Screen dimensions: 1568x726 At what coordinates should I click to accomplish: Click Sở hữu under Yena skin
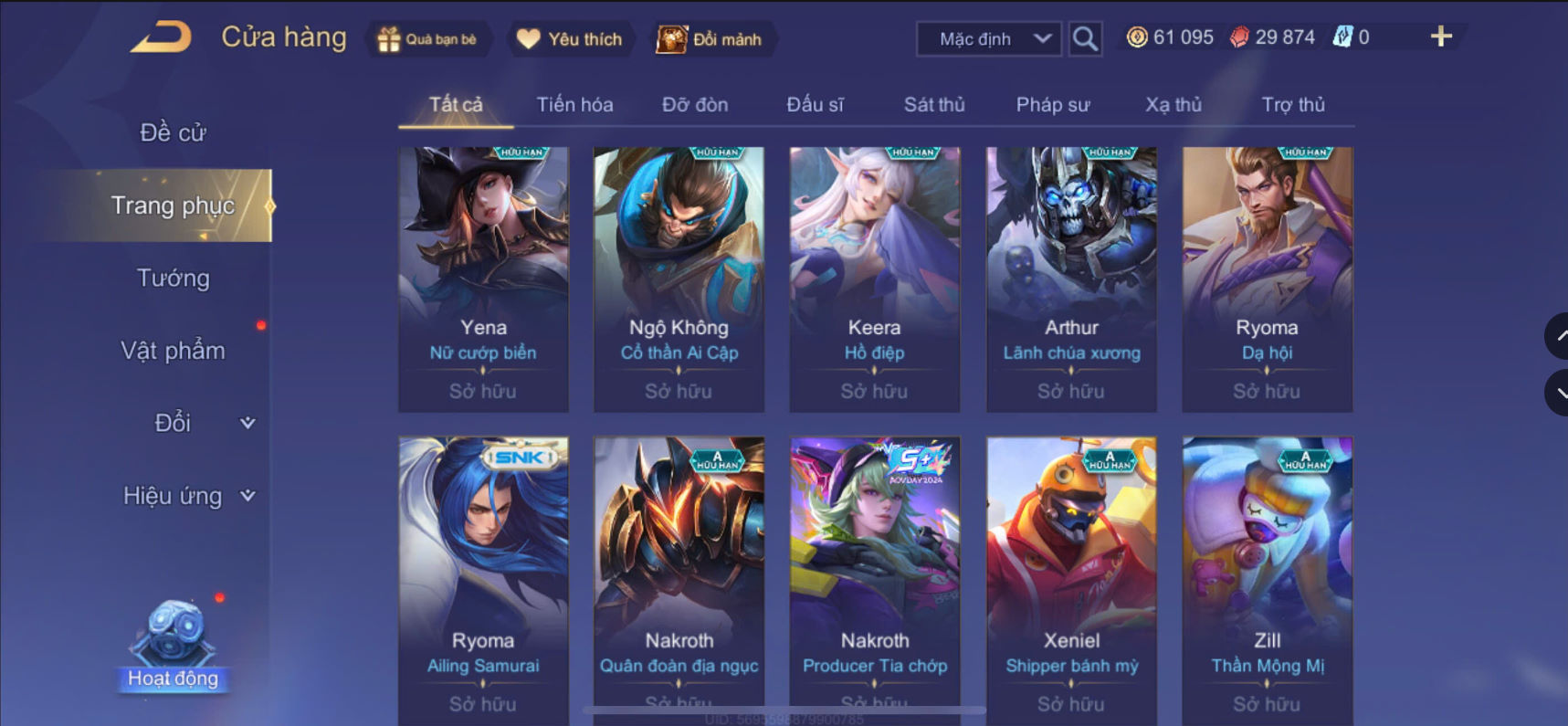tap(483, 391)
